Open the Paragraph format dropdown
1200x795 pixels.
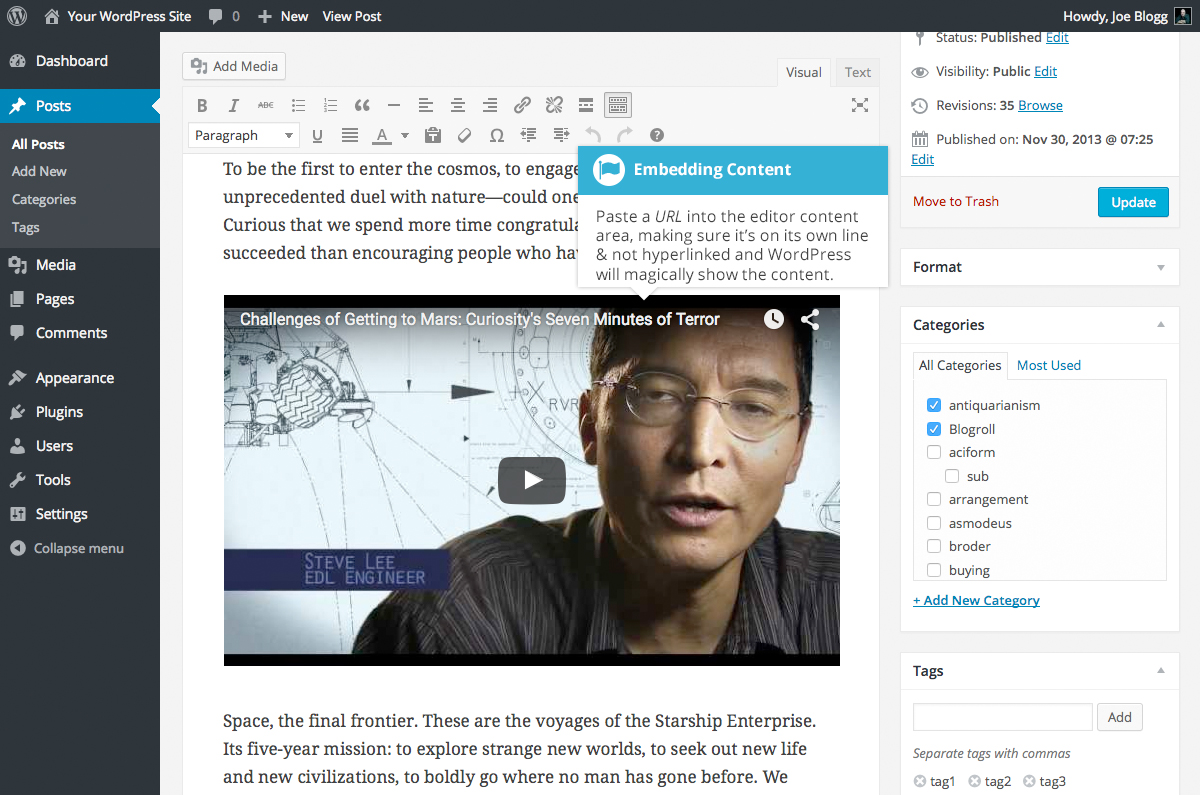244,135
